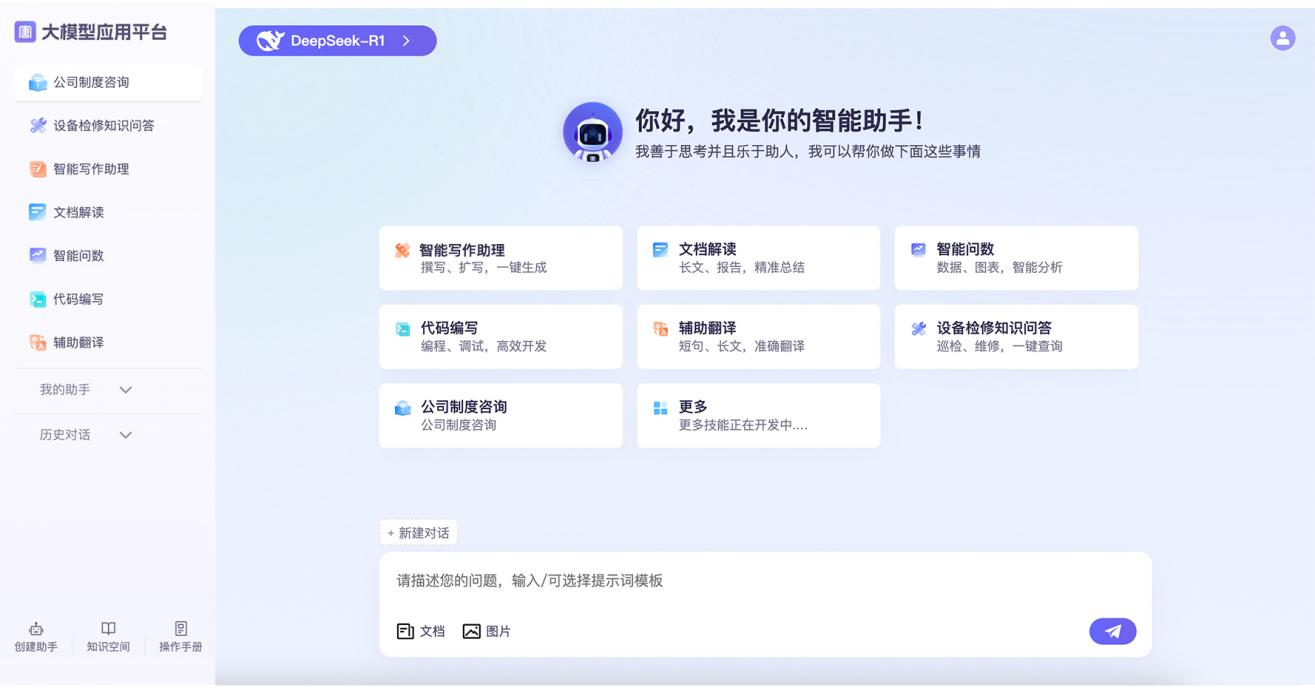Click the 文档 attachment label
The width and height of the screenshot is (1315, 693).
tap(432, 631)
